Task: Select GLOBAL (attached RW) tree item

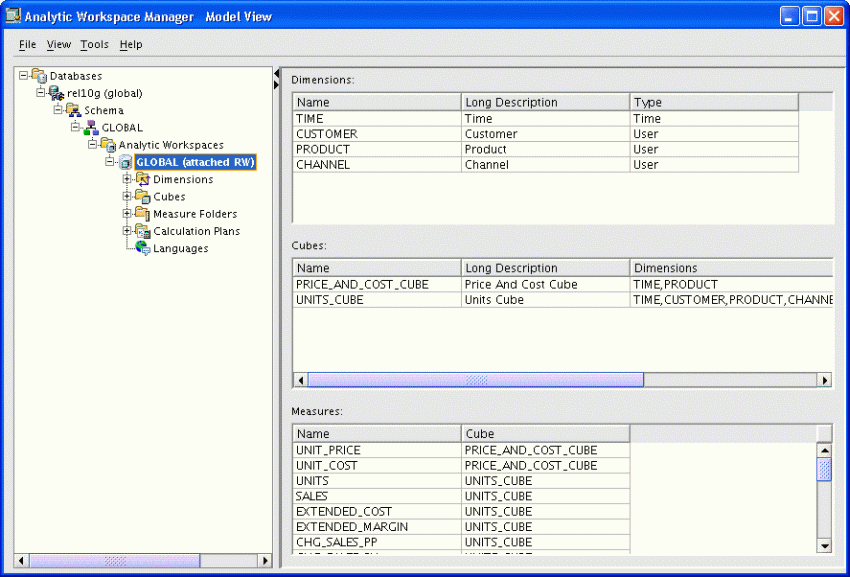Action: (195, 162)
